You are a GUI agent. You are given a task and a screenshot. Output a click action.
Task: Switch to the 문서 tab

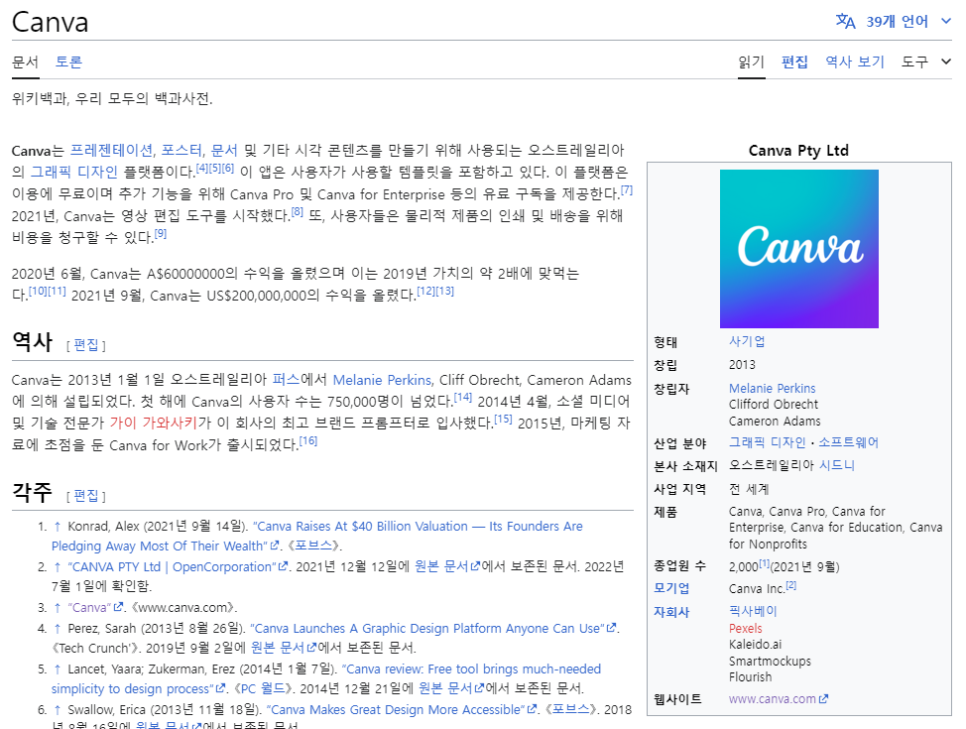pos(25,62)
